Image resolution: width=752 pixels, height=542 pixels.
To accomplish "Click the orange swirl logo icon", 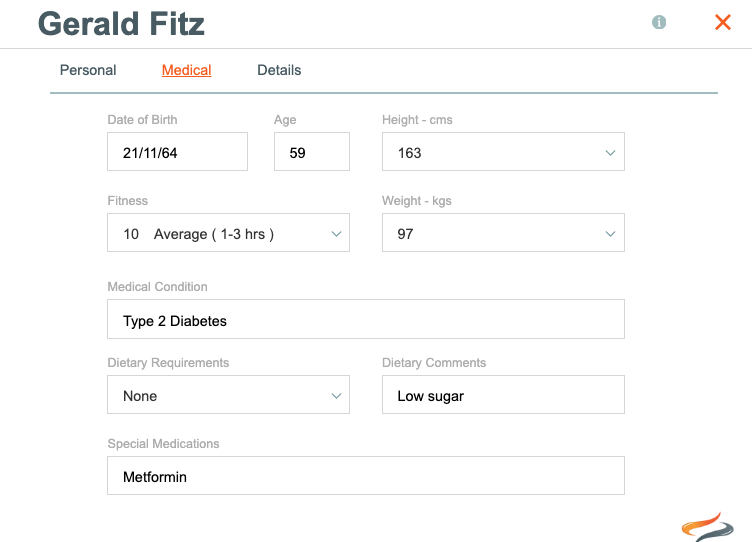I will click(707, 527).
